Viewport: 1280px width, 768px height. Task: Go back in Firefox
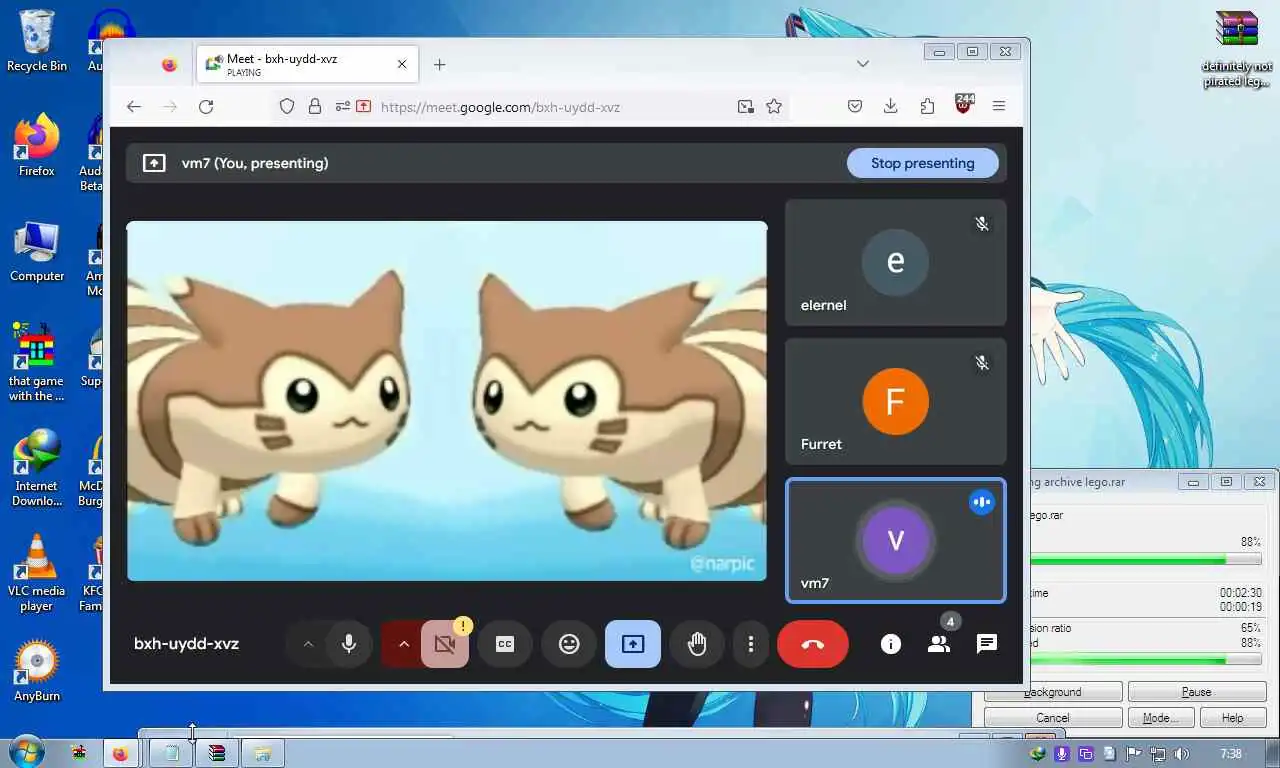(134, 107)
